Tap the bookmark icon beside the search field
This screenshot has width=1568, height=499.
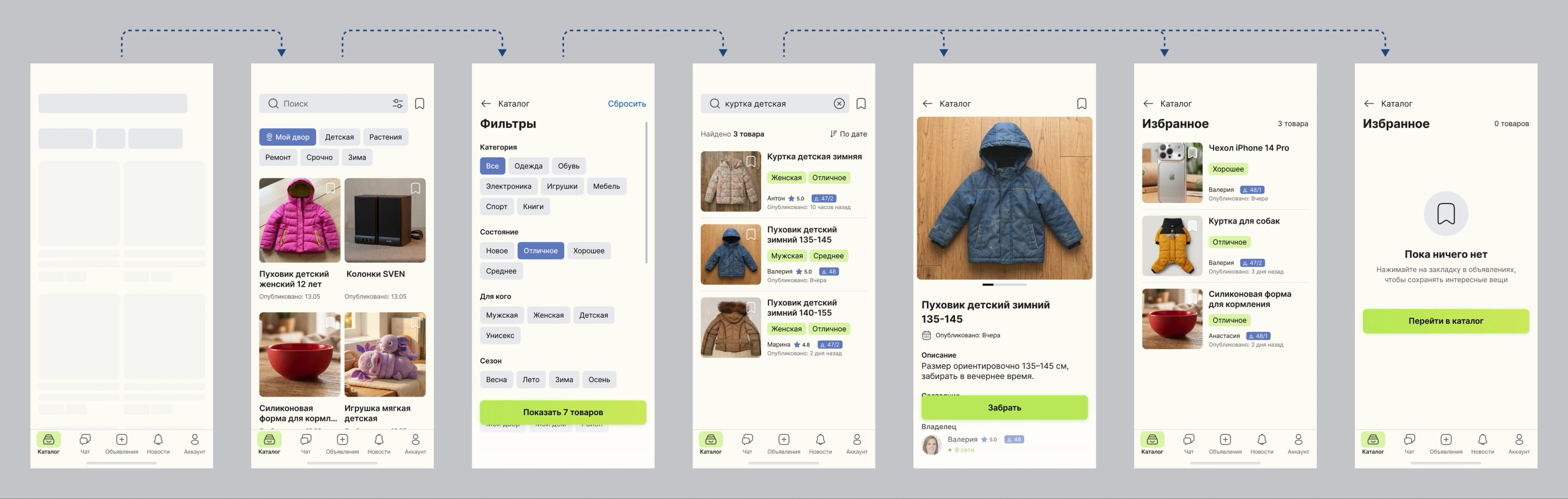[x=420, y=103]
